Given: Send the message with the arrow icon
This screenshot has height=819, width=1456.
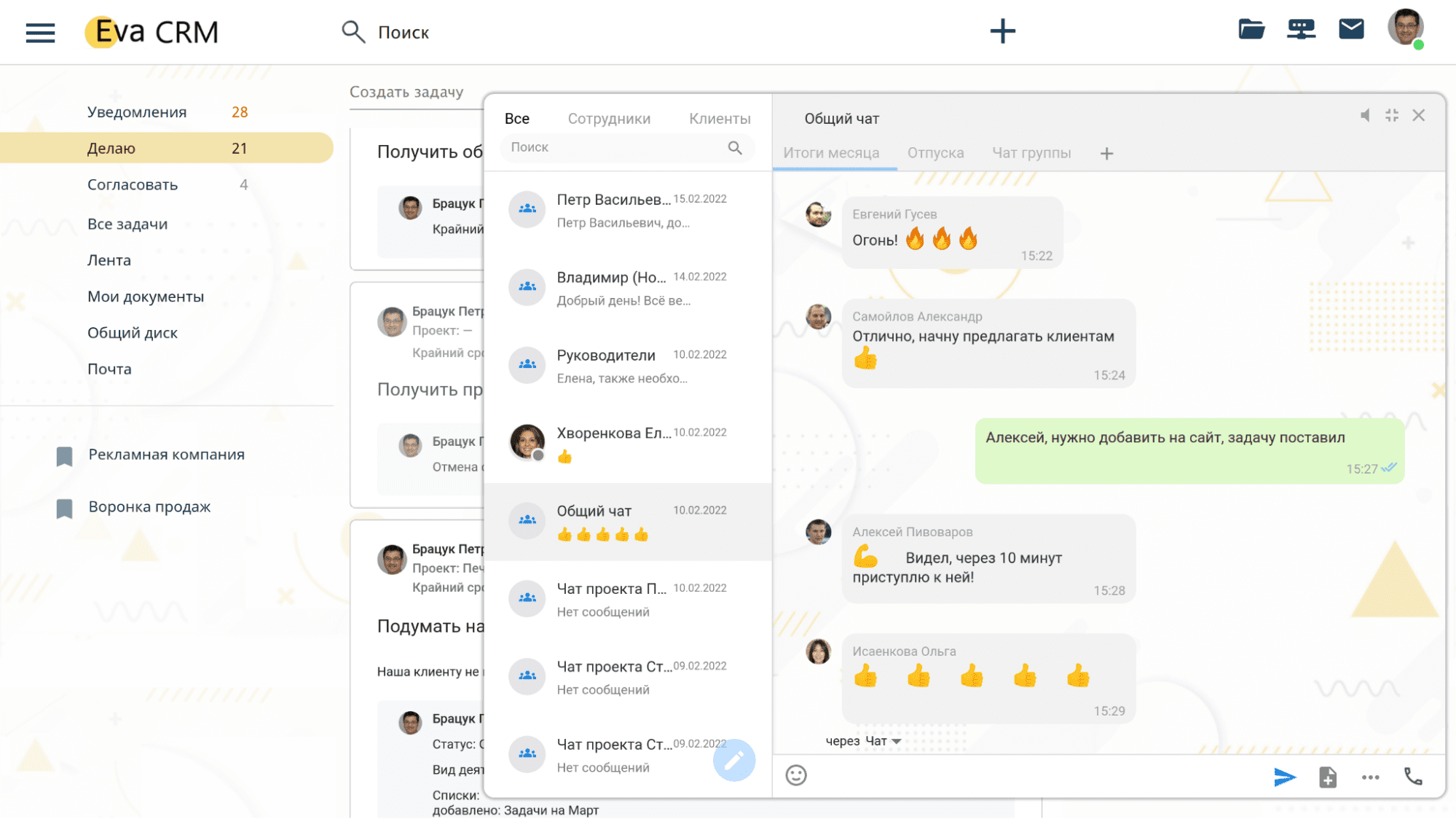Looking at the screenshot, I should (1285, 777).
